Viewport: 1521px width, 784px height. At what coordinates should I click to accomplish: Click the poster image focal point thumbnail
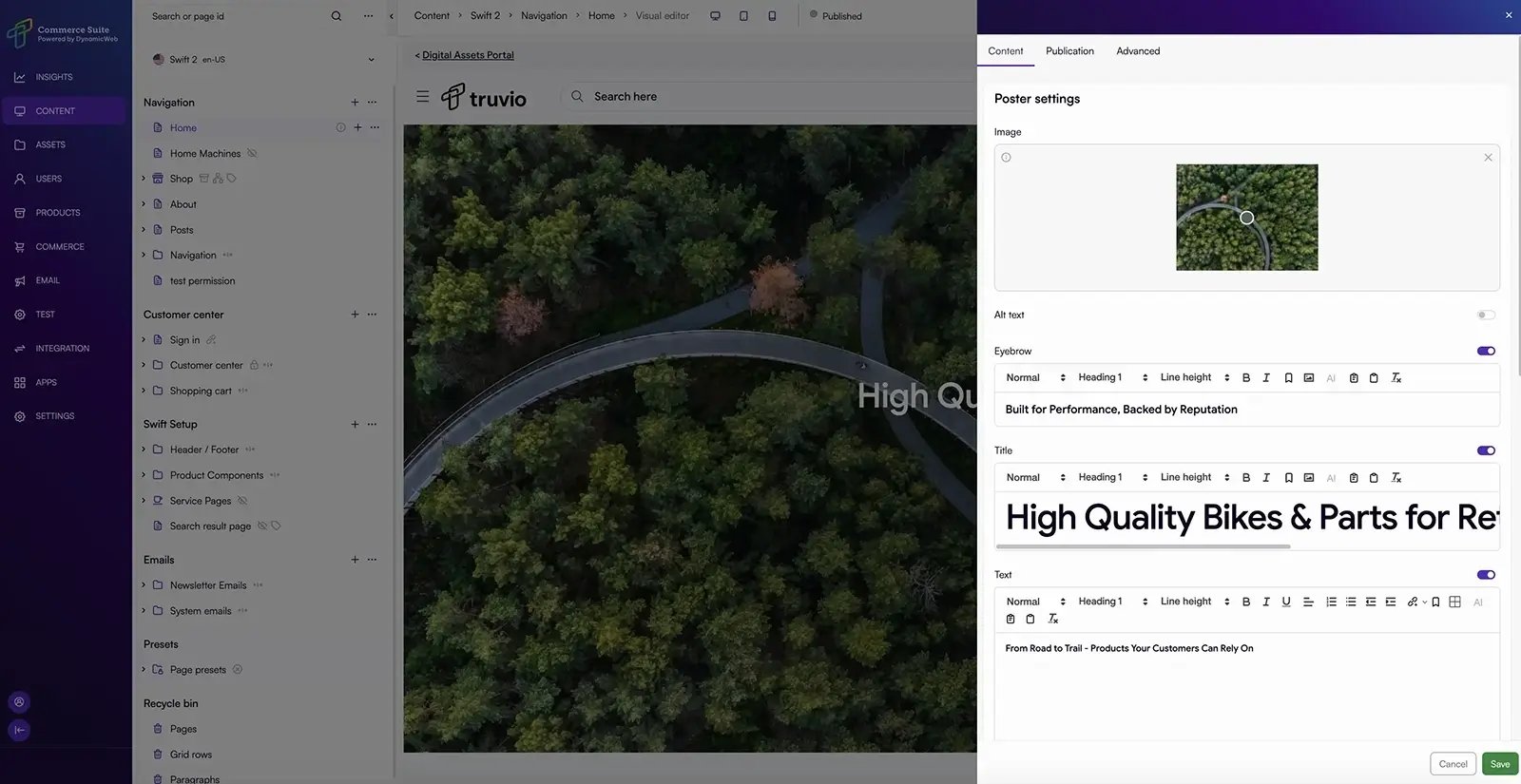pos(1247,218)
